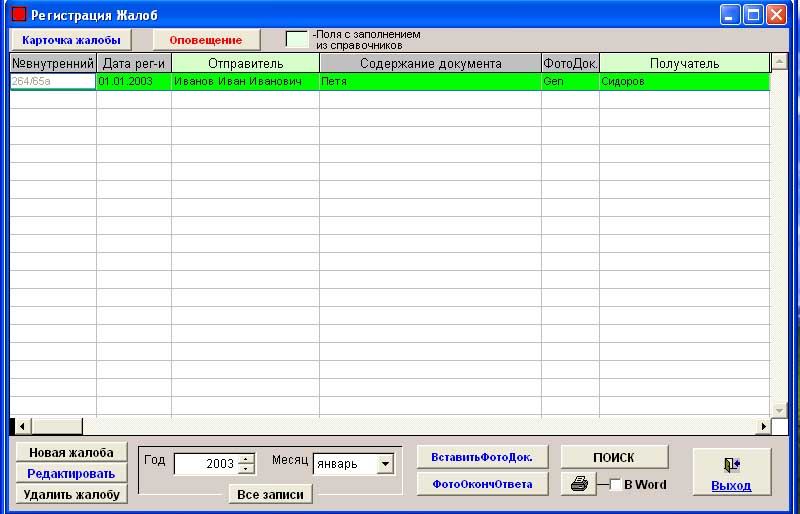The width and height of the screenshot is (800, 514).
Task: Show Все записи
Action: click(x=270, y=495)
